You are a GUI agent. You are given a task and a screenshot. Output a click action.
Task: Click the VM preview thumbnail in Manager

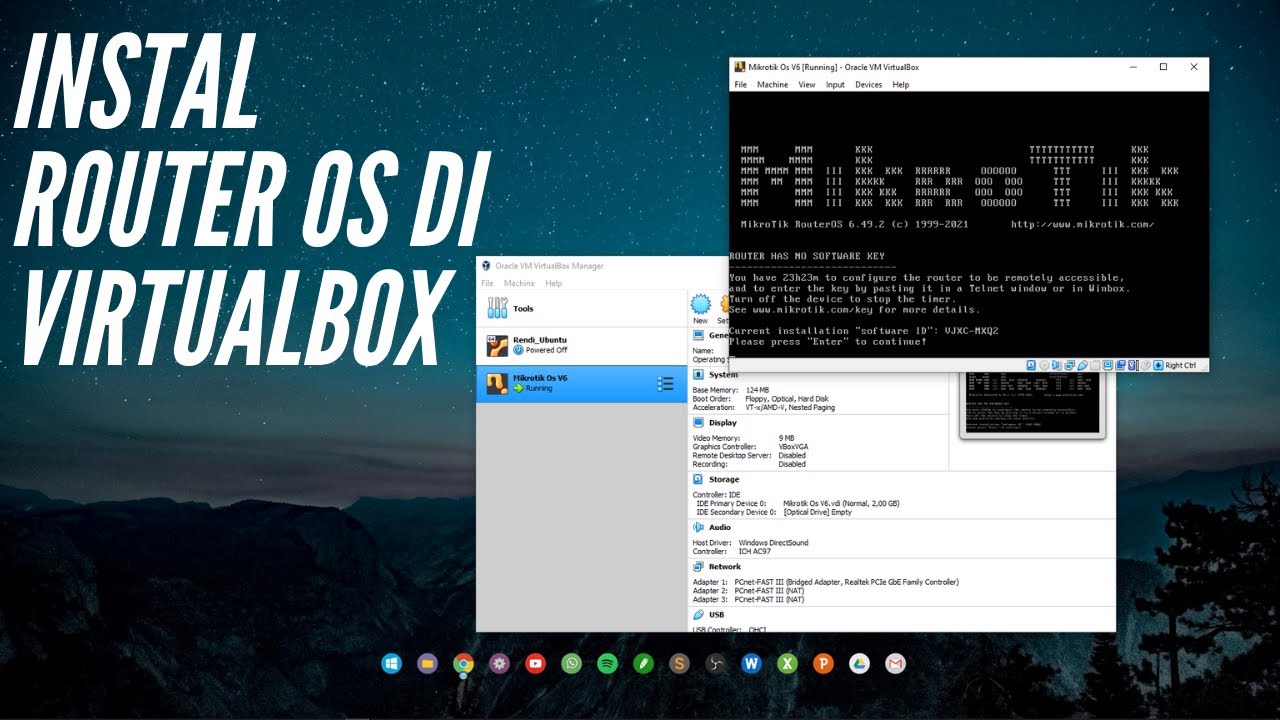point(1031,405)
